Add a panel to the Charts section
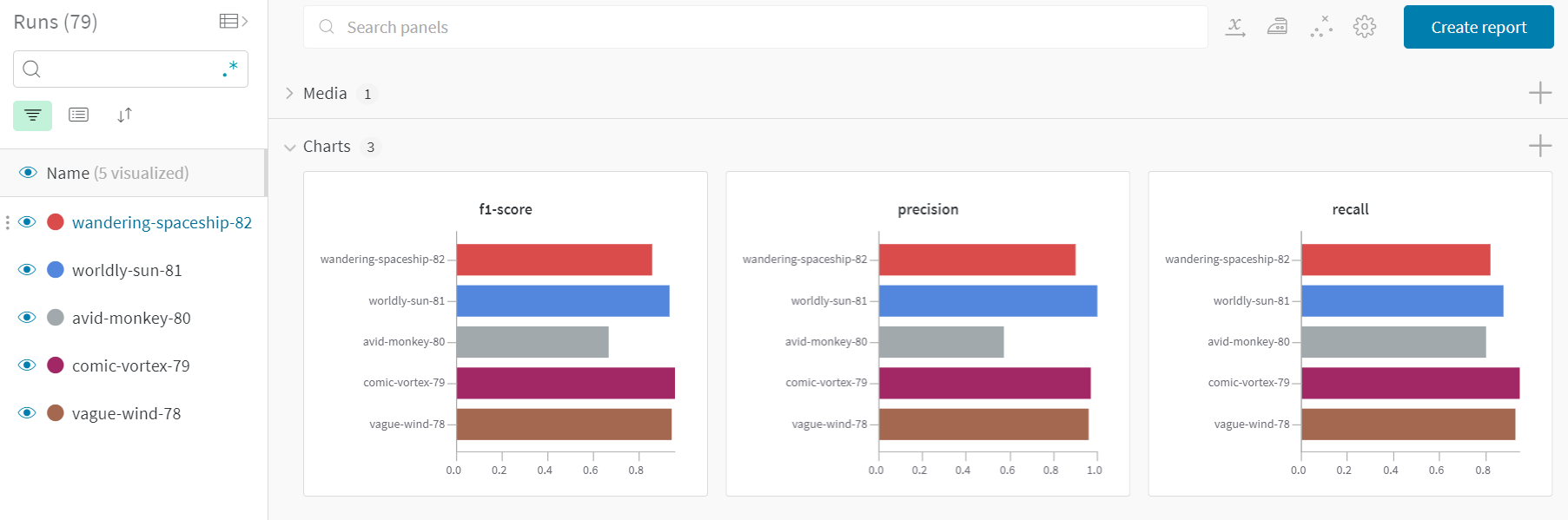This screenshot has width=1568, height=520. click(1539, 146)
